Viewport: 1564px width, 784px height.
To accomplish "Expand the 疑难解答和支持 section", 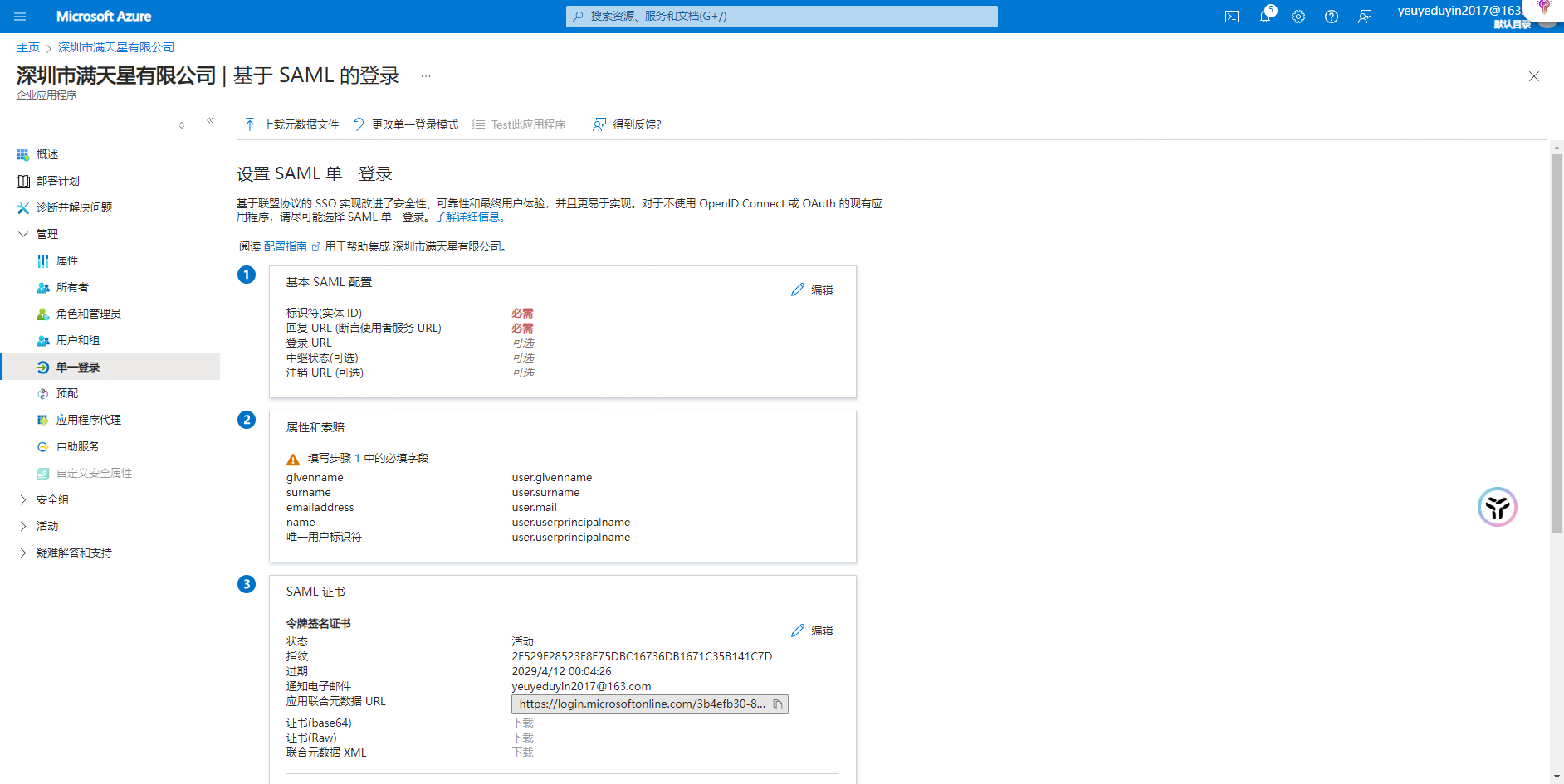I will 23,553.
